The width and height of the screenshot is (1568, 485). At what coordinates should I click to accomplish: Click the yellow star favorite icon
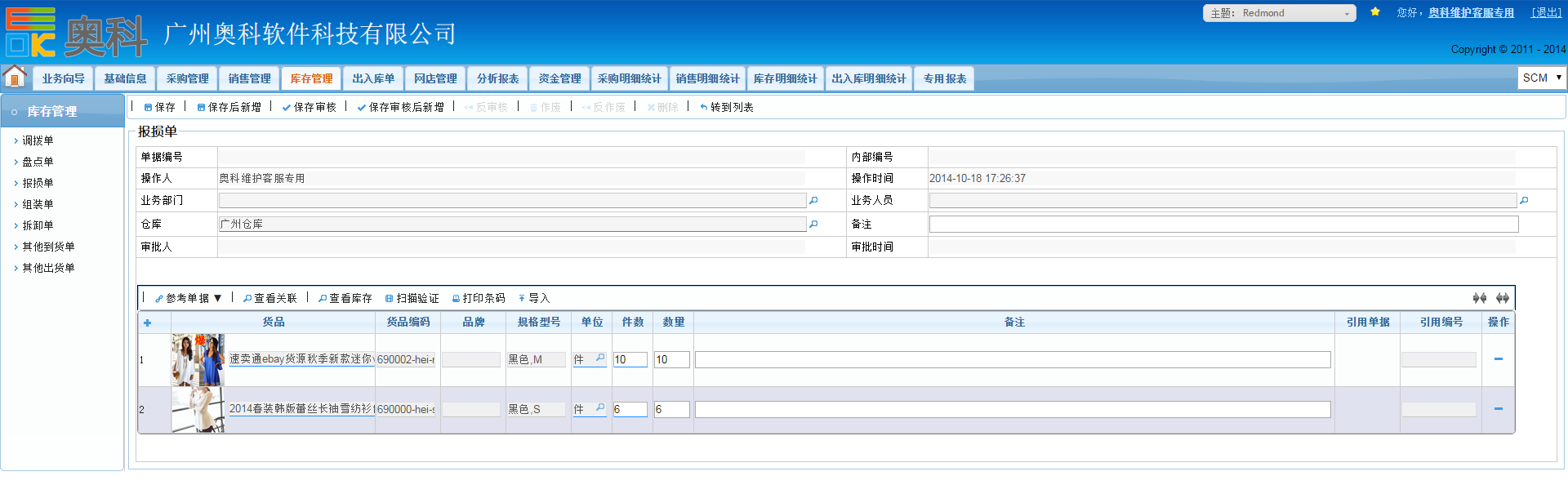1375,12
